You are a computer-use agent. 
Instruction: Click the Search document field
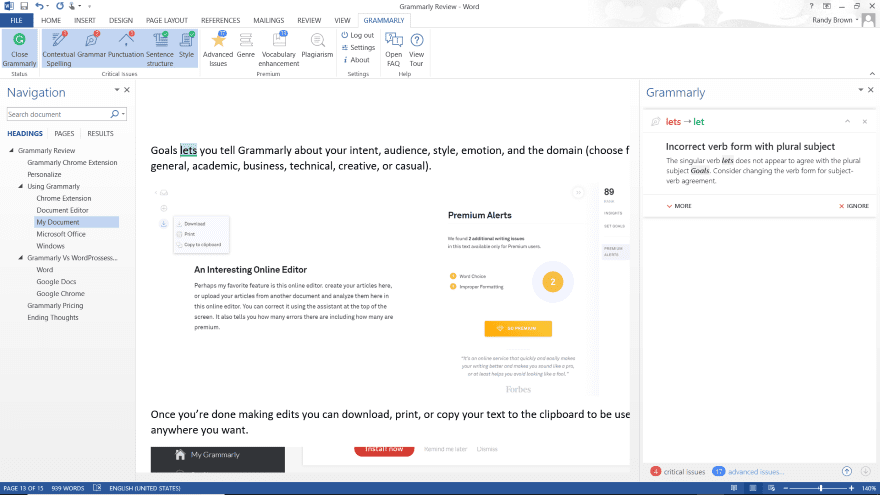point(58,114)
